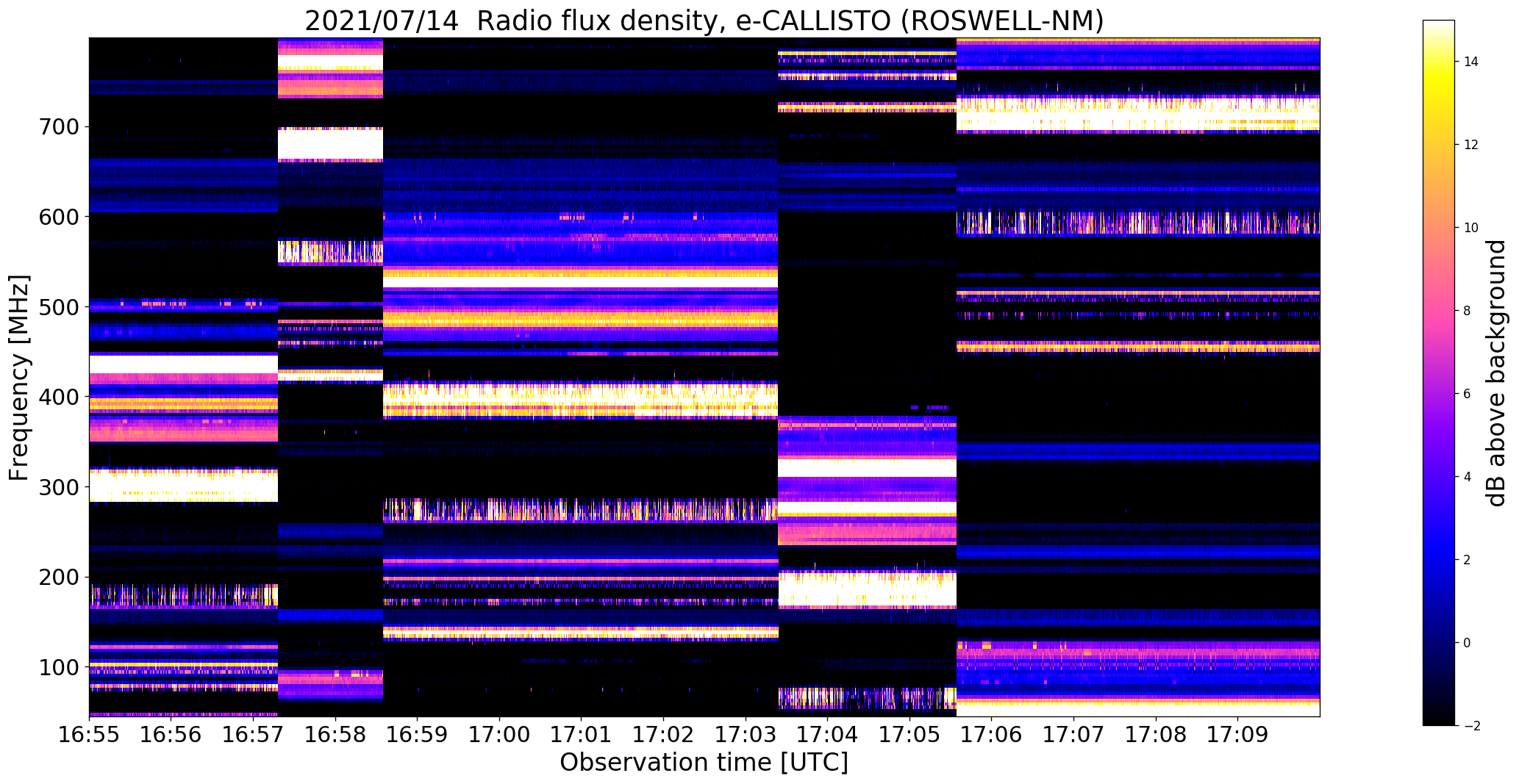Click the colorbar tick label 0
Viewport: 1519px width, 784px height.
click(x=1468, y=643)
